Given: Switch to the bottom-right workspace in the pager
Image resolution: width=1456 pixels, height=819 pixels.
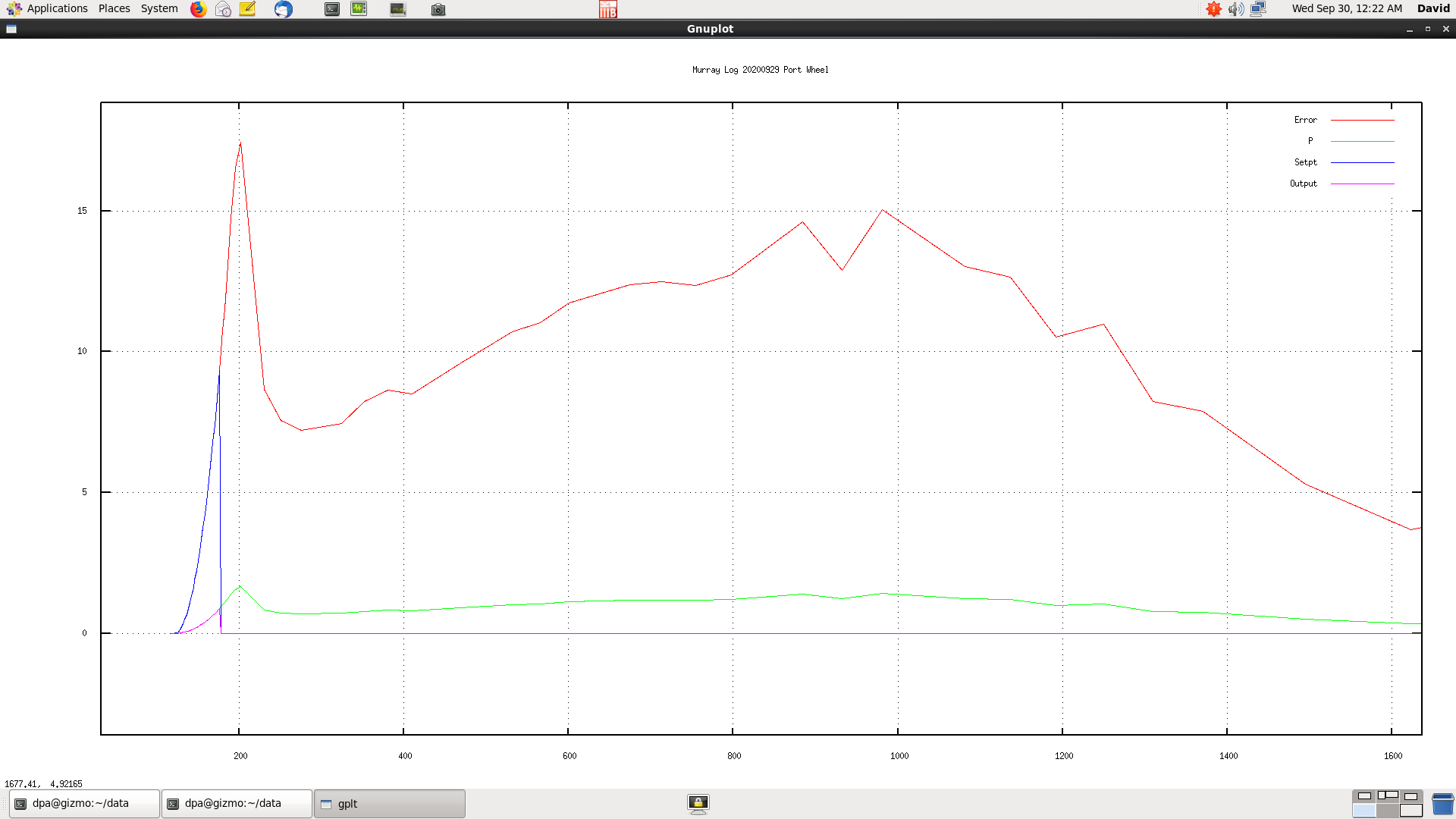Looking at the screenshot, I should point(1411,811).
